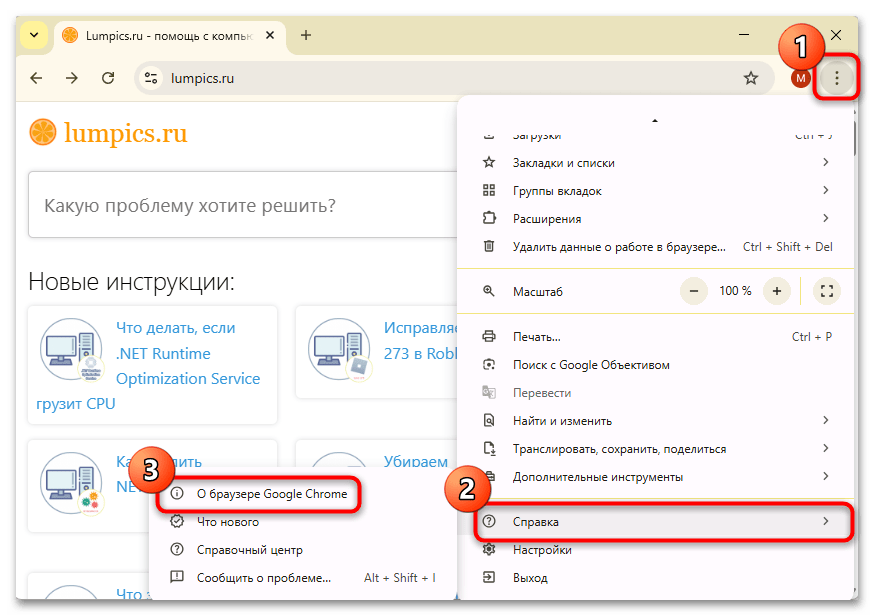The width and height of the screenshot is (874, 616).
Task: Expand the 'Найти и изменить' submenu arrow
Action: pyautogui.click(x=826, y=420)
